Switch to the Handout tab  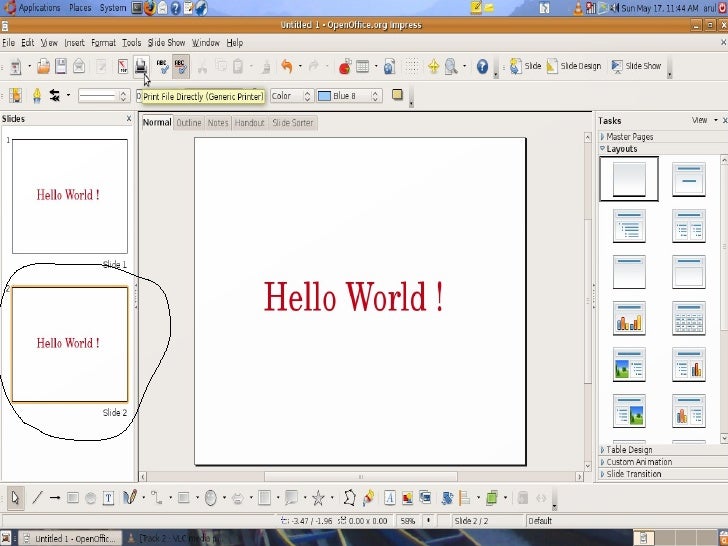(x=249, y=123)
